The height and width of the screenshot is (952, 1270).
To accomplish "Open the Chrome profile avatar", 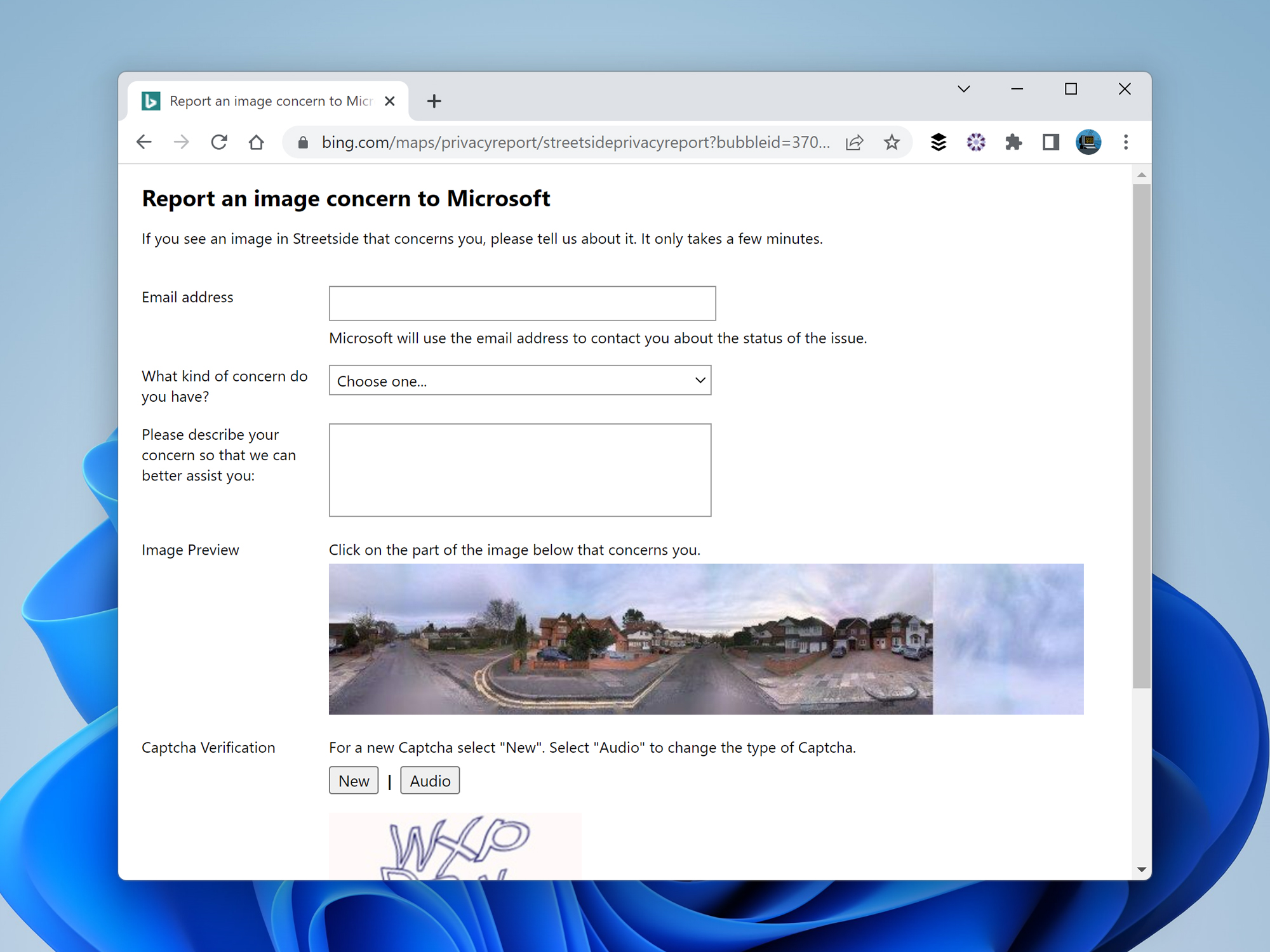I will click(1088, 142).
